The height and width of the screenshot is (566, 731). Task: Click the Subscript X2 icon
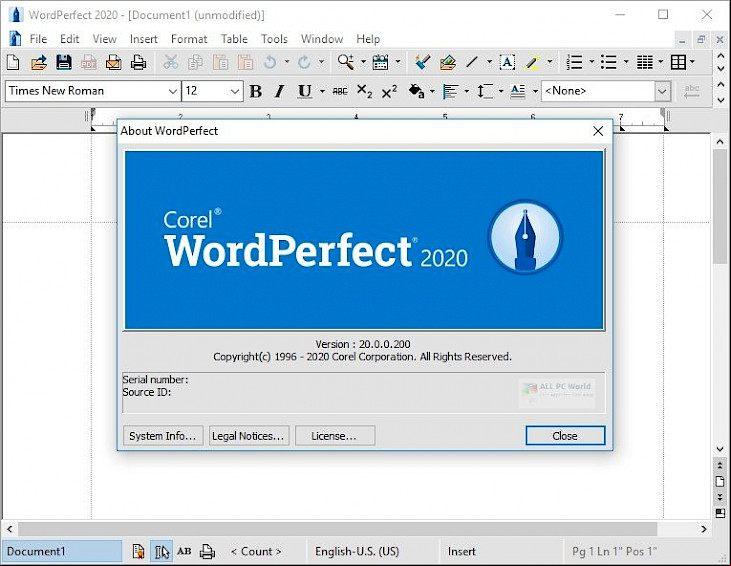[364, 91]
